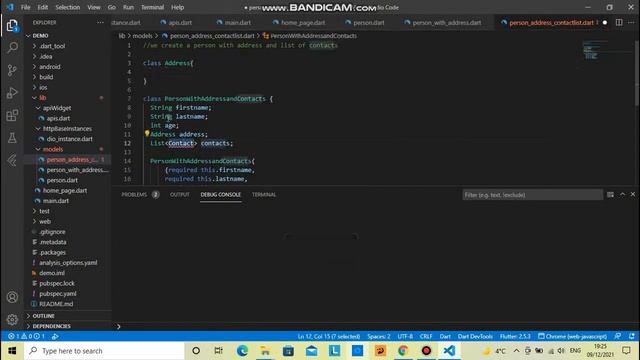Open README.md in explorer
This screenshot has width=640, height=360.
pyautogui.click(x=56, y=304)
